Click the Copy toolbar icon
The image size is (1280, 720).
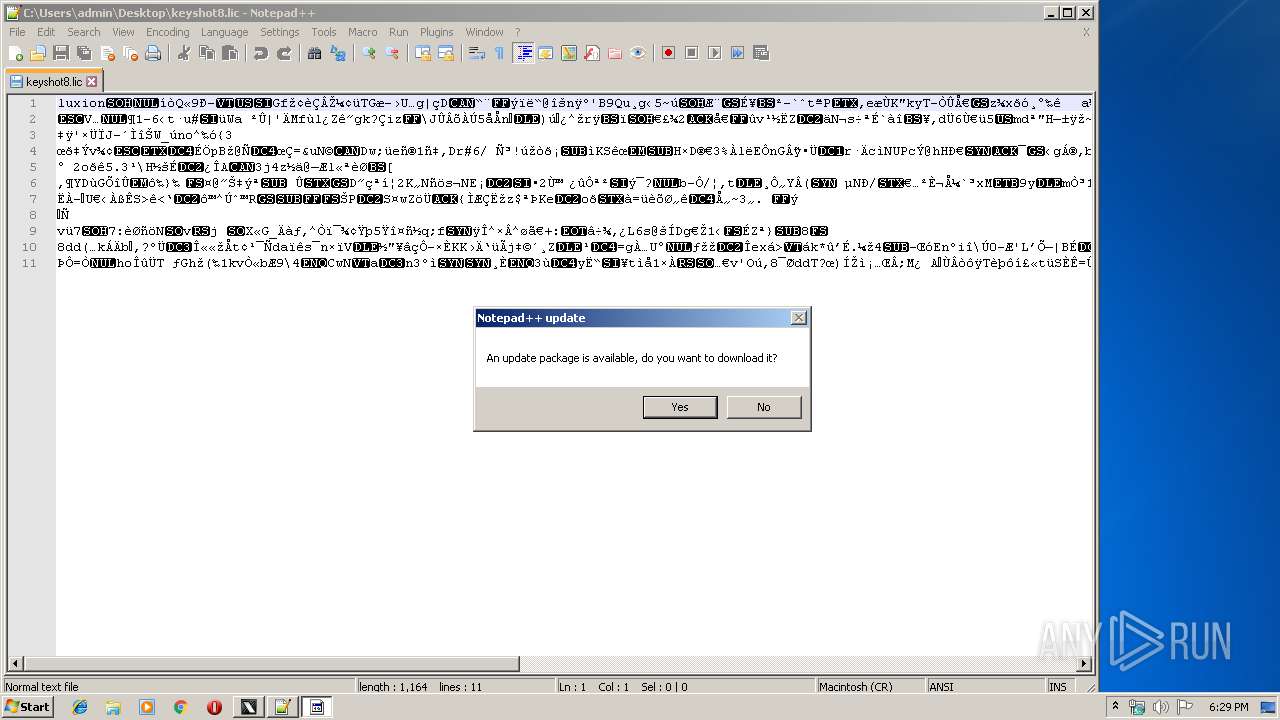207,53
